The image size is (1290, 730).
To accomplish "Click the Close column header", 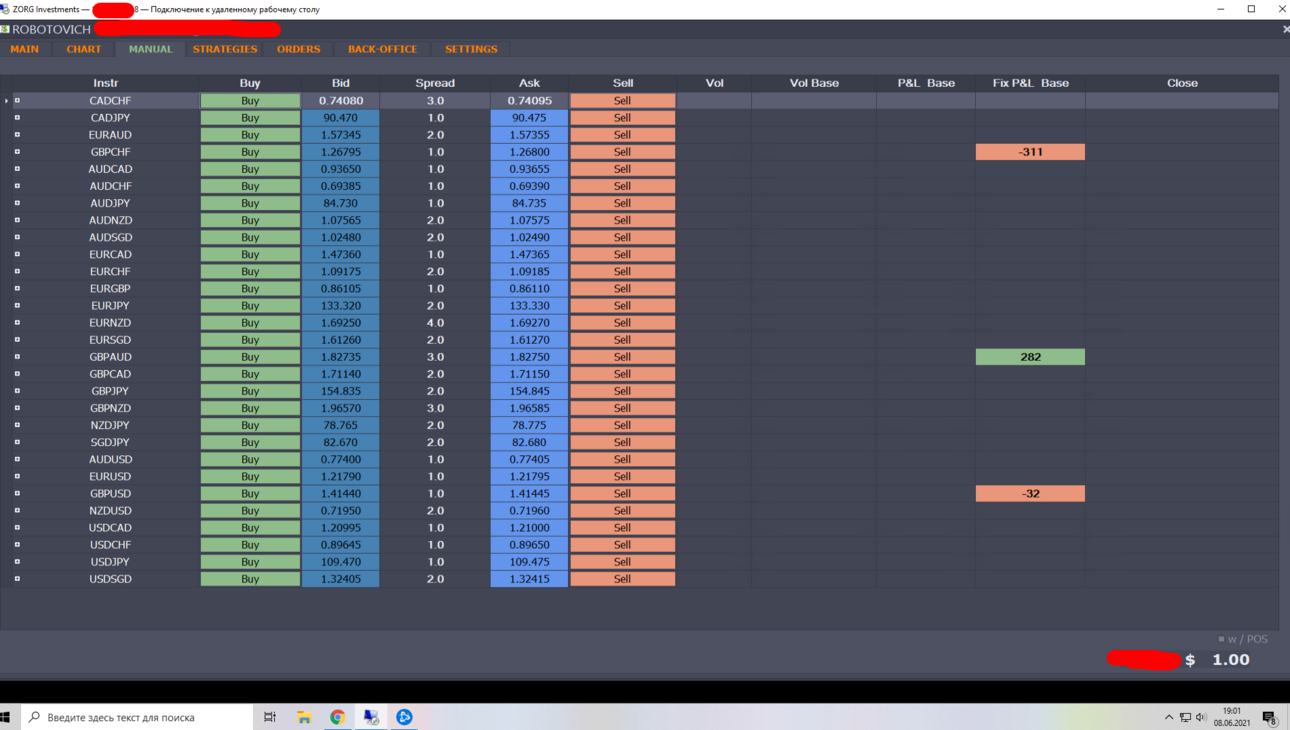I will 1182,83.
